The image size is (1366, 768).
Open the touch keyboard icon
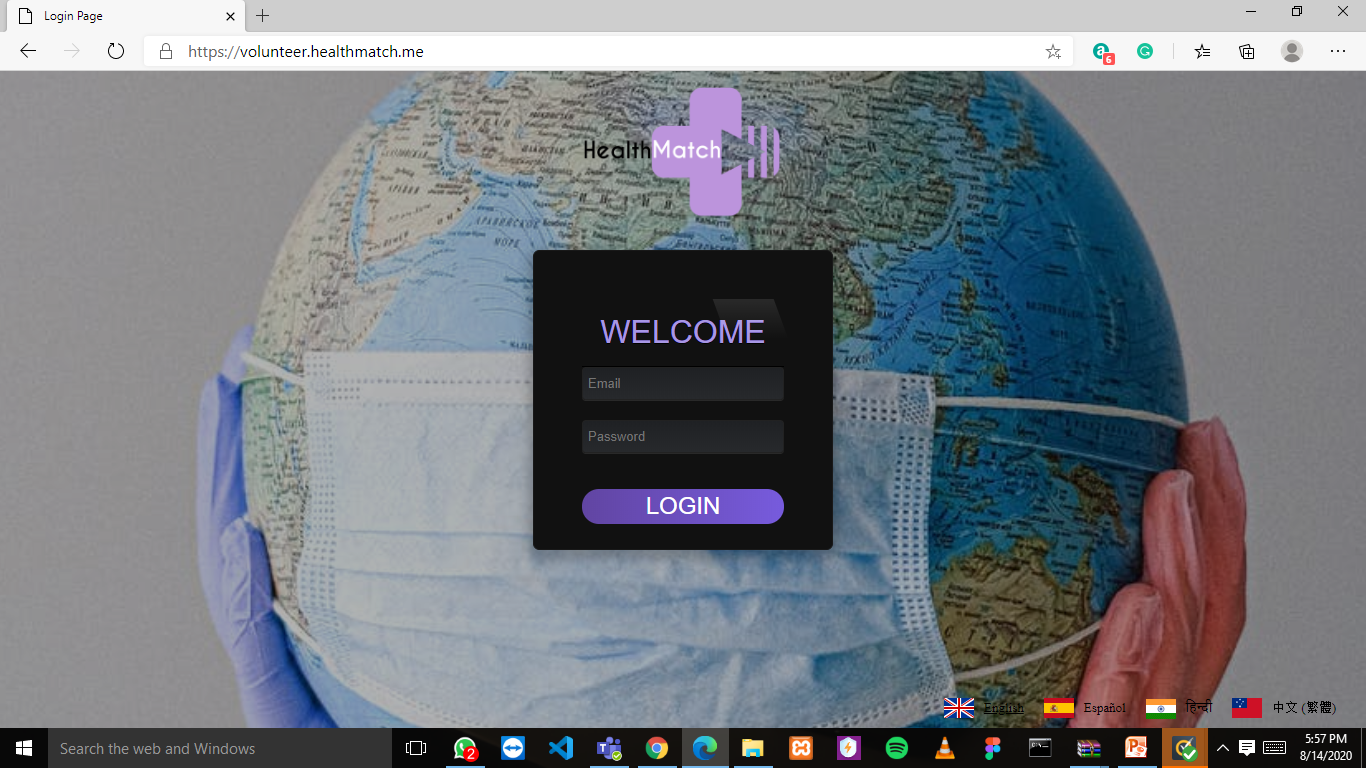[1275, 748]
